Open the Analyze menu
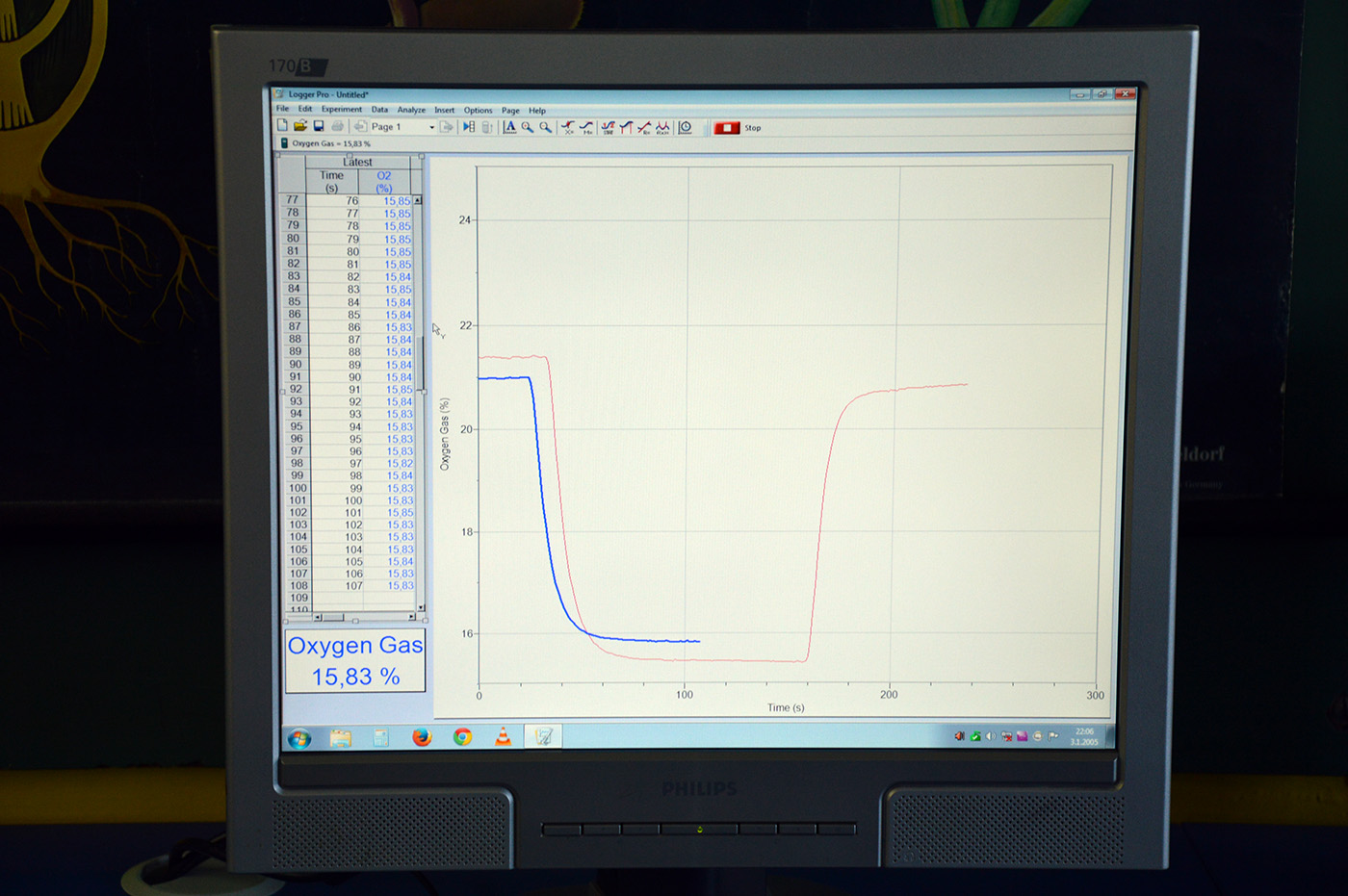 point(411,110)
